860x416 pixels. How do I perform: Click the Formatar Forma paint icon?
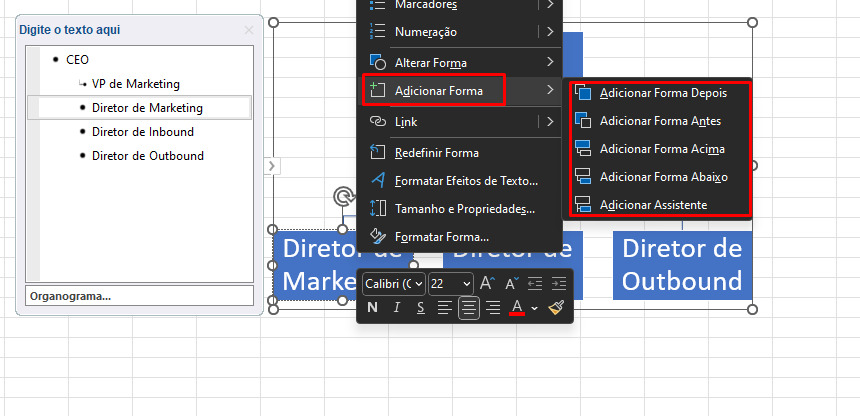[378, 237]
